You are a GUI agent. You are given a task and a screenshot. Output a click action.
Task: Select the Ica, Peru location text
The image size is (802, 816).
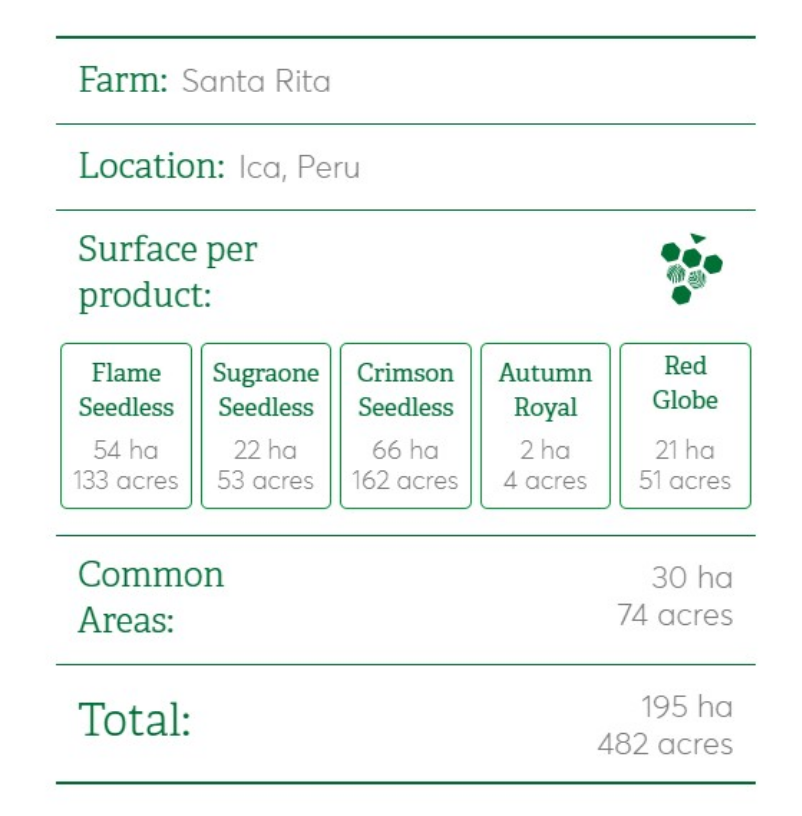[299, 168]
